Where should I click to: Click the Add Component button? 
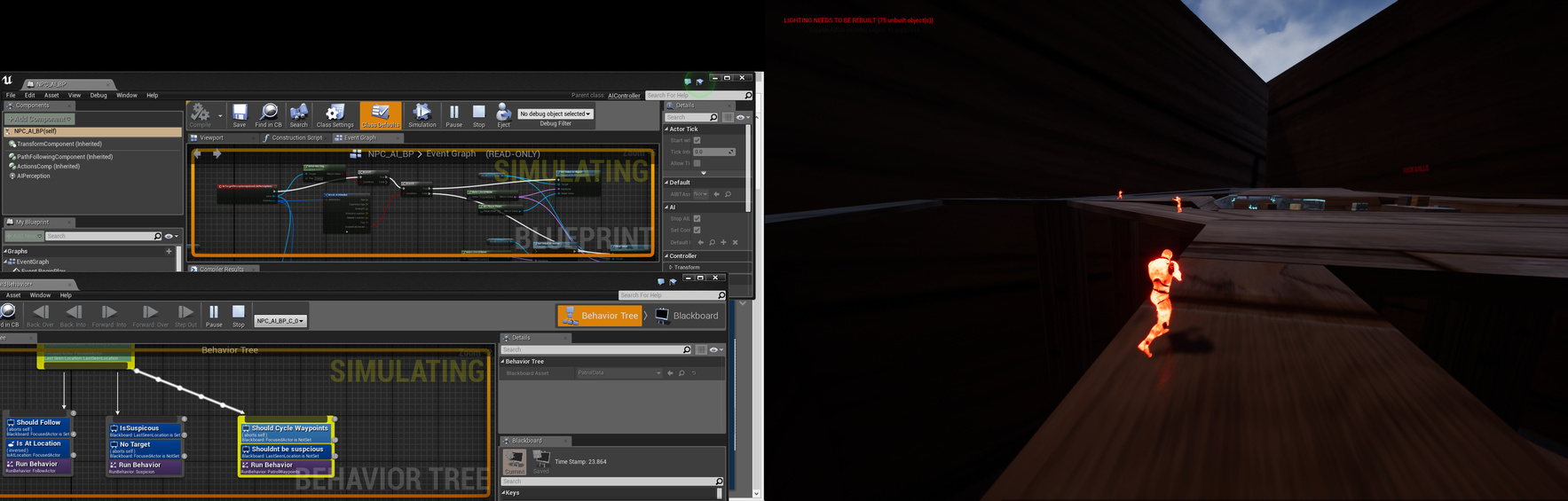coord(40,119)
